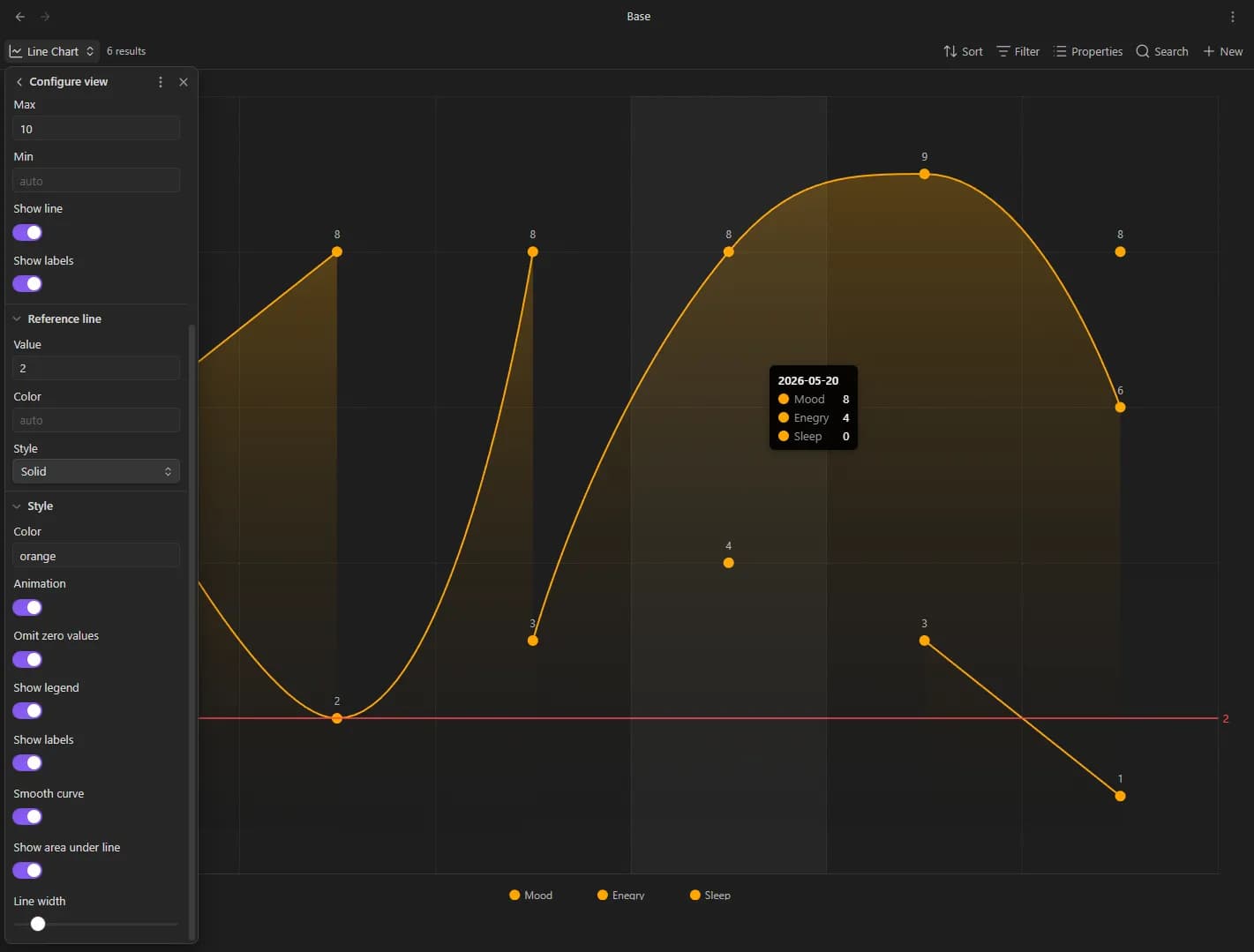This screenshot has height=952, width=1254.
Task: Go back with the left arrow icon
Action: point(20,17)
